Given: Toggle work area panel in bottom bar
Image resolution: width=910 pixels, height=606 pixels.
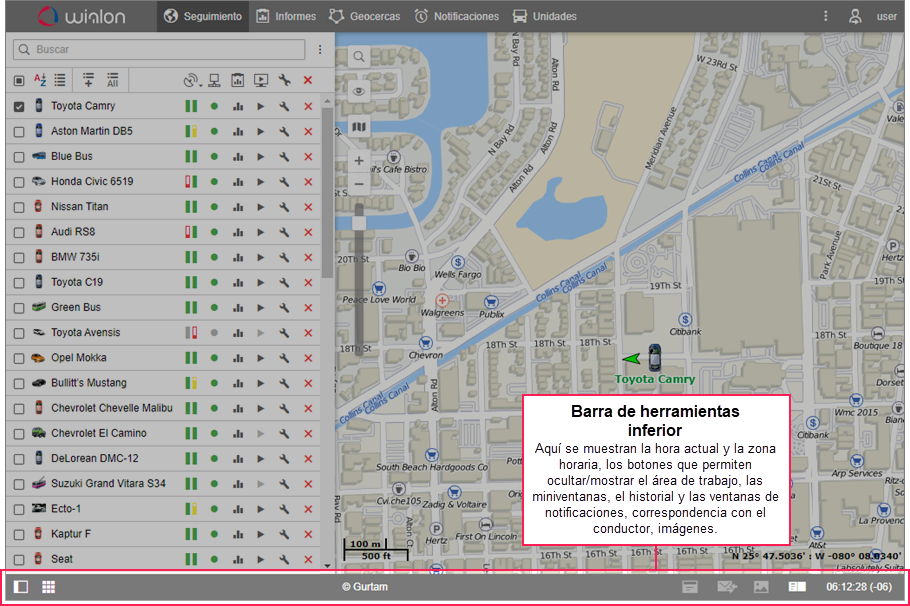Looking at the screenshot, I should click(21, 587).
